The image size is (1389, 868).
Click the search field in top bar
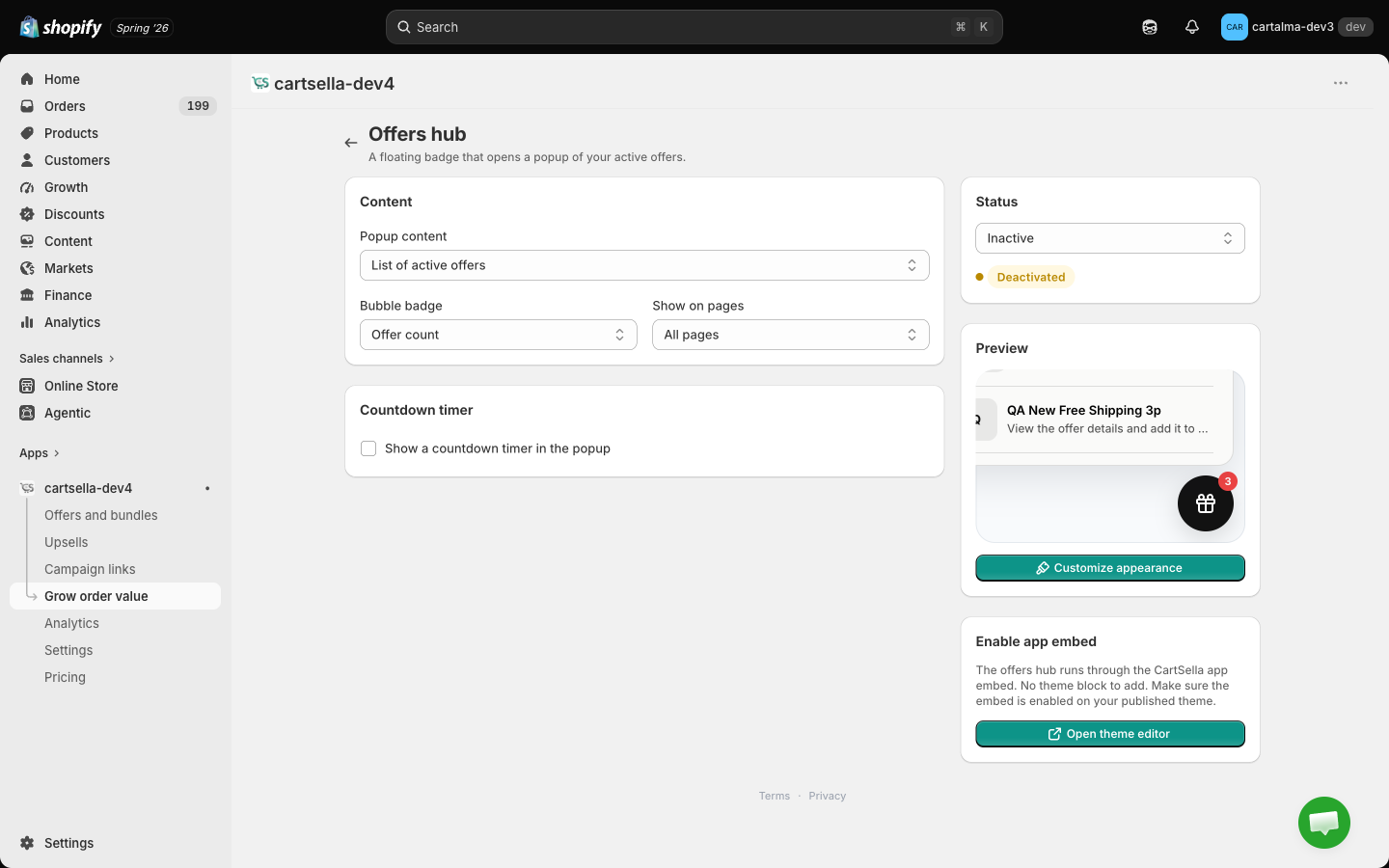pyautogui.click(x=694, y=27)
